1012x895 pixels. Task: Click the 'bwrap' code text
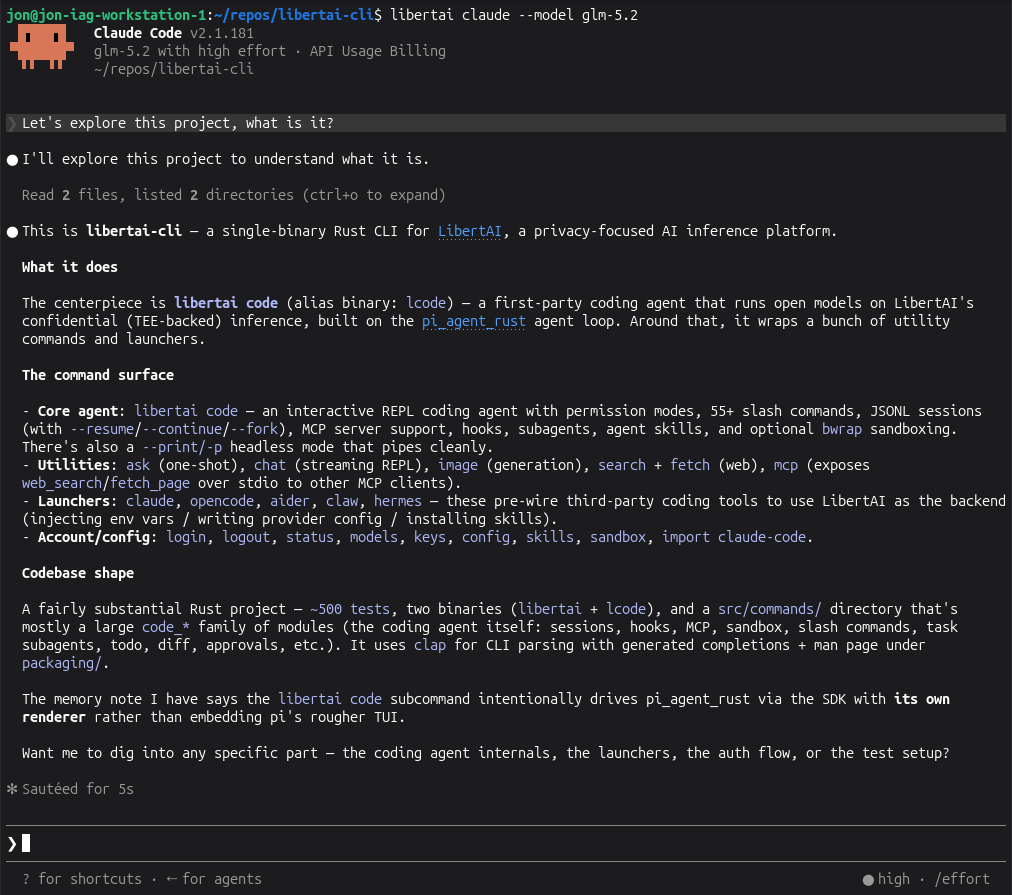point(842,429)
